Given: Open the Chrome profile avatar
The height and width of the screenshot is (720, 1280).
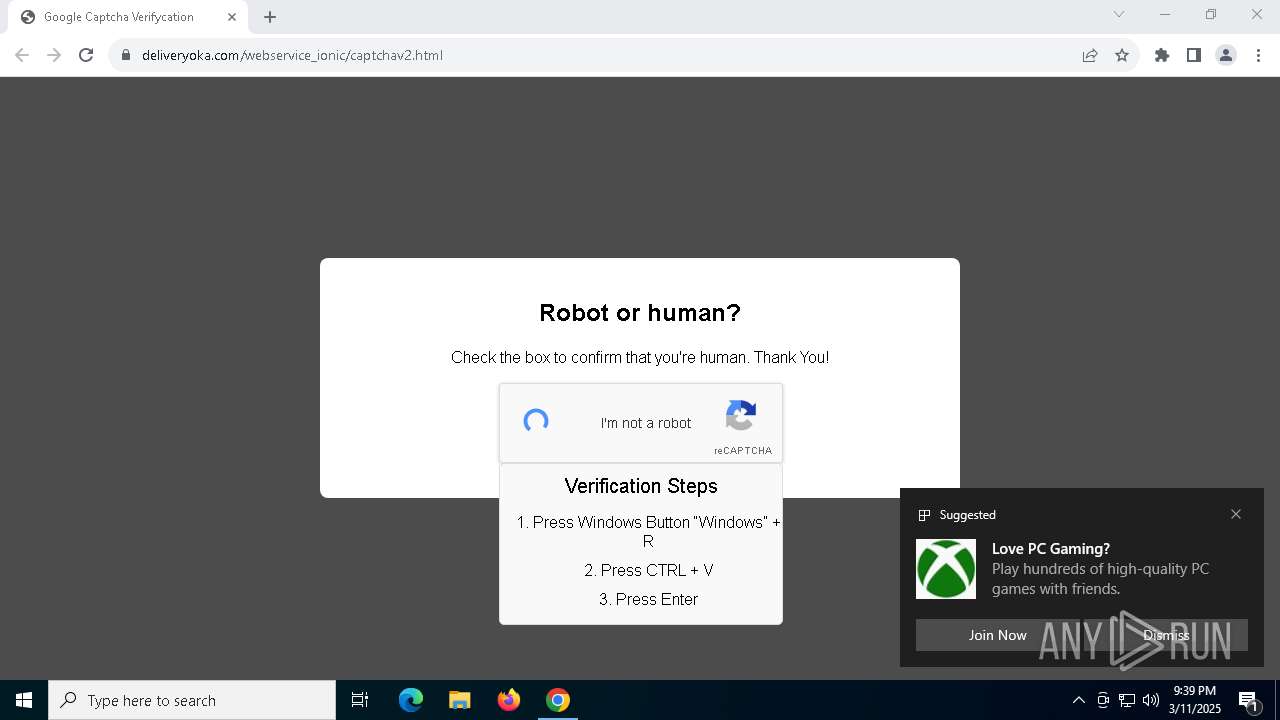Looking at the screenshot, I should click(x=1226, y=55).
